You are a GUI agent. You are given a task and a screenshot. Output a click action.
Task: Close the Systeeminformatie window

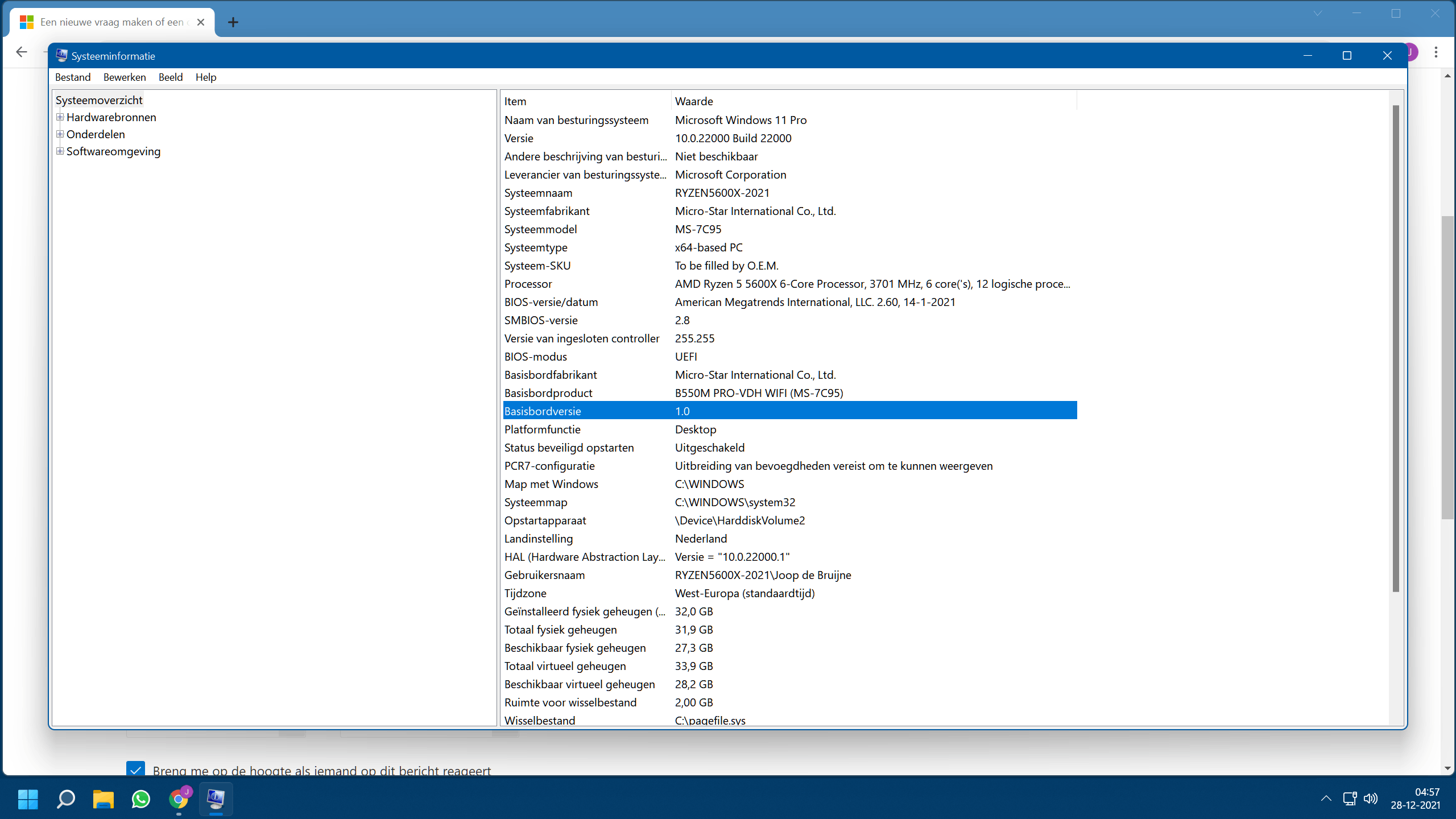coord(1387,55)
